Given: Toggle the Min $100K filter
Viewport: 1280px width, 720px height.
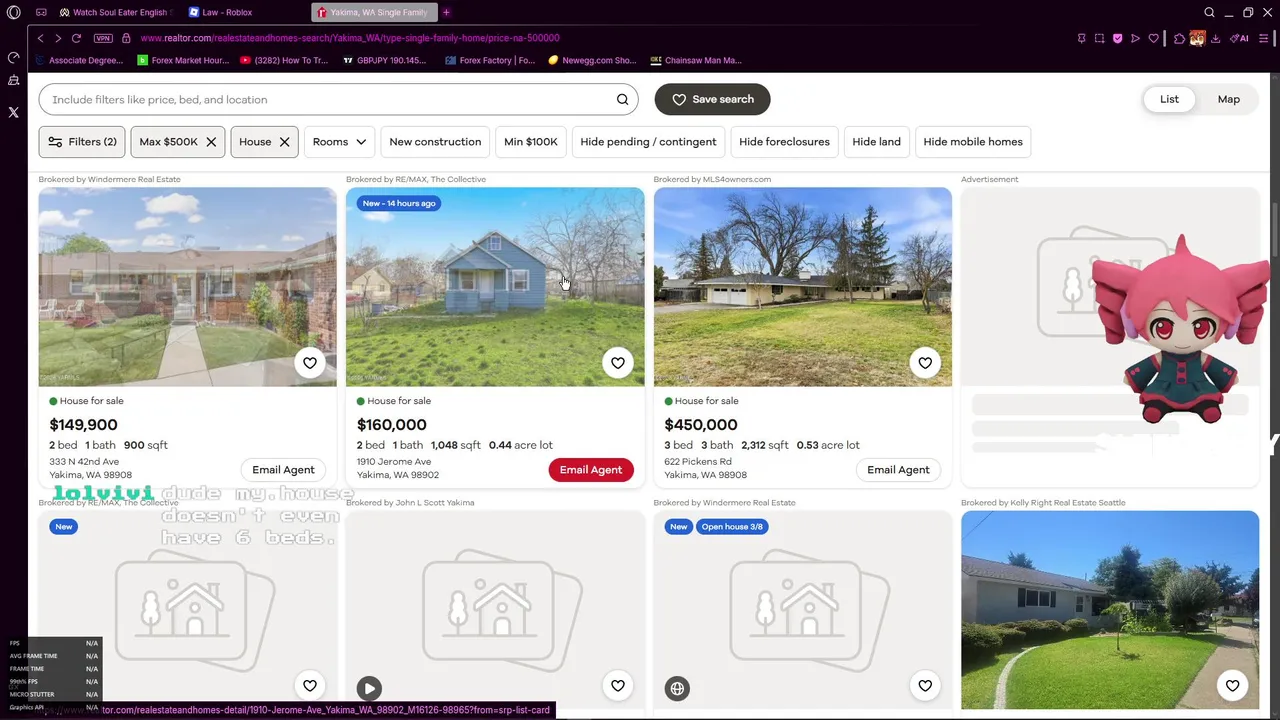Looking at the screenshot, I should click(x=531, y=142).
